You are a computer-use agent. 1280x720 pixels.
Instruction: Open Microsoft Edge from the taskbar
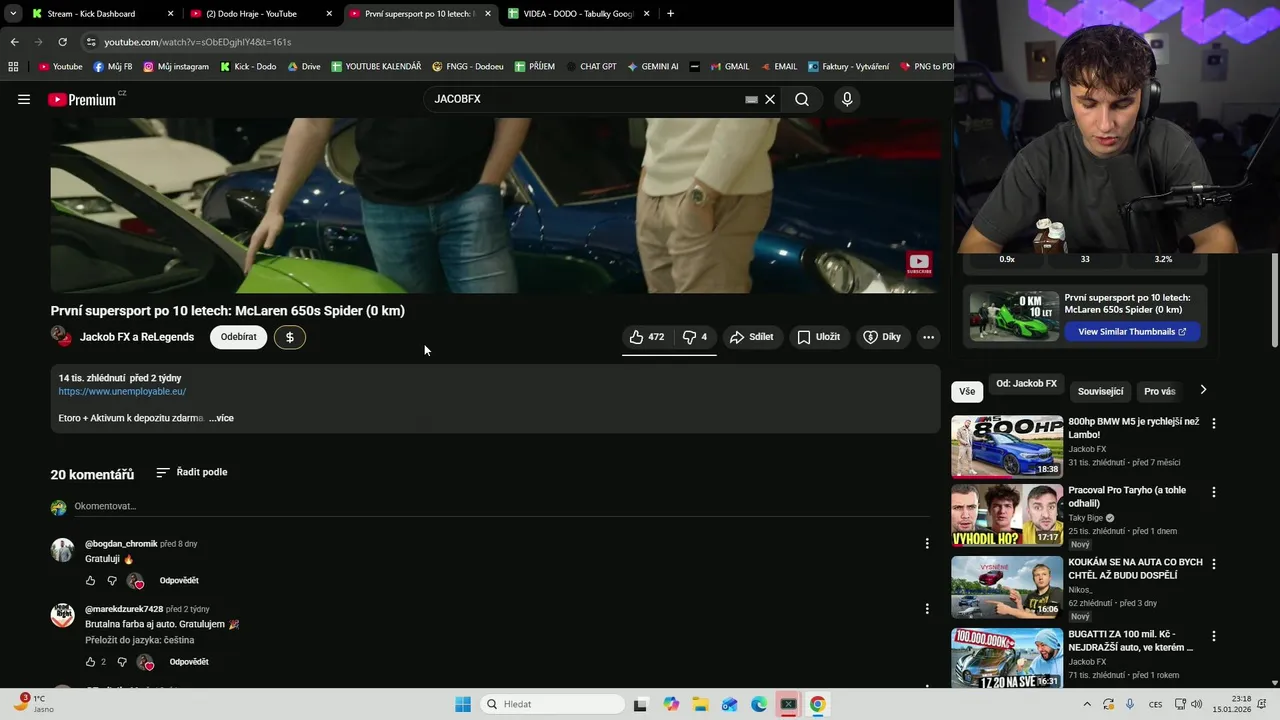pos(759,704)
